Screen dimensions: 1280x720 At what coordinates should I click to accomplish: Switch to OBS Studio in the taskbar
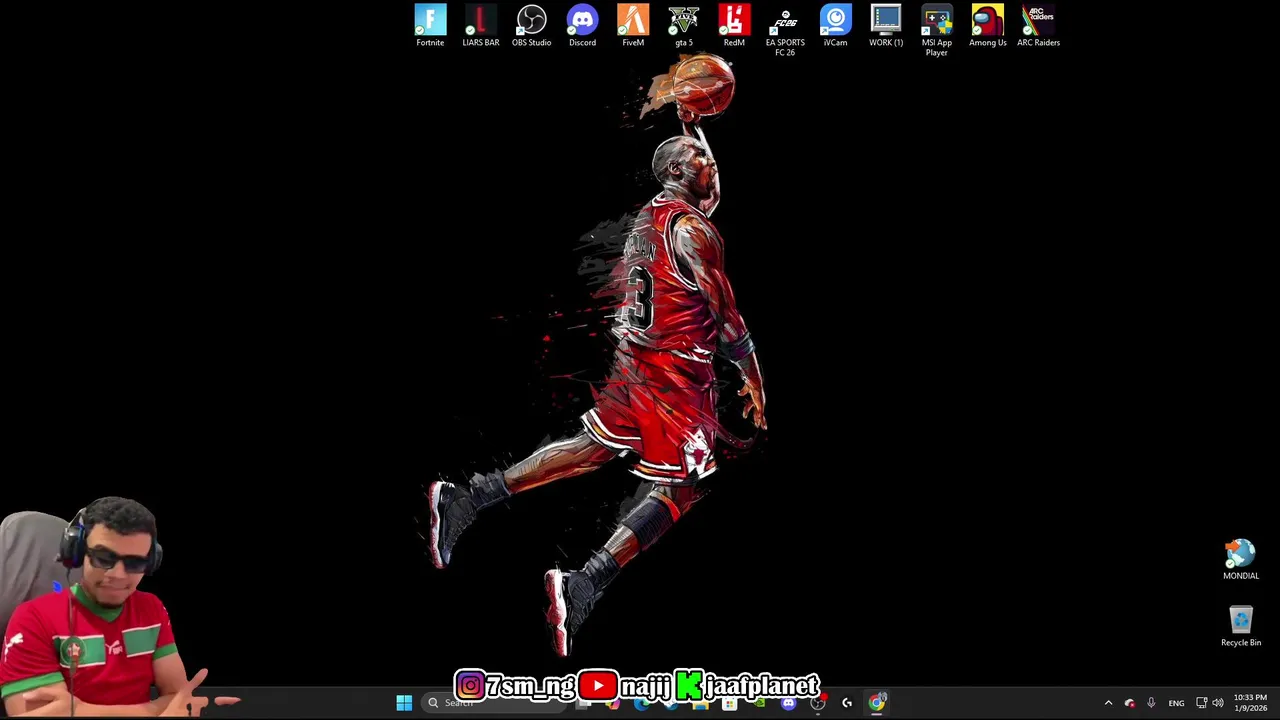817,703
